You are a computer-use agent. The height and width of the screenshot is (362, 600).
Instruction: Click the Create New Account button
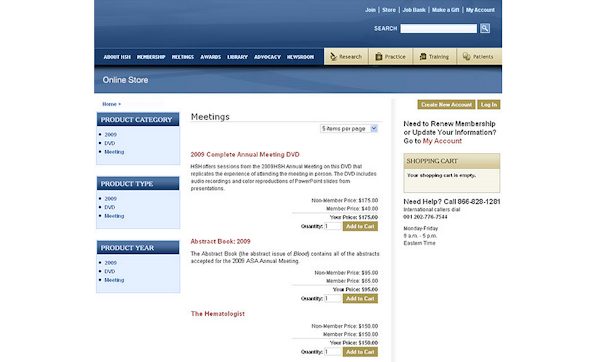tap(446, 104)
